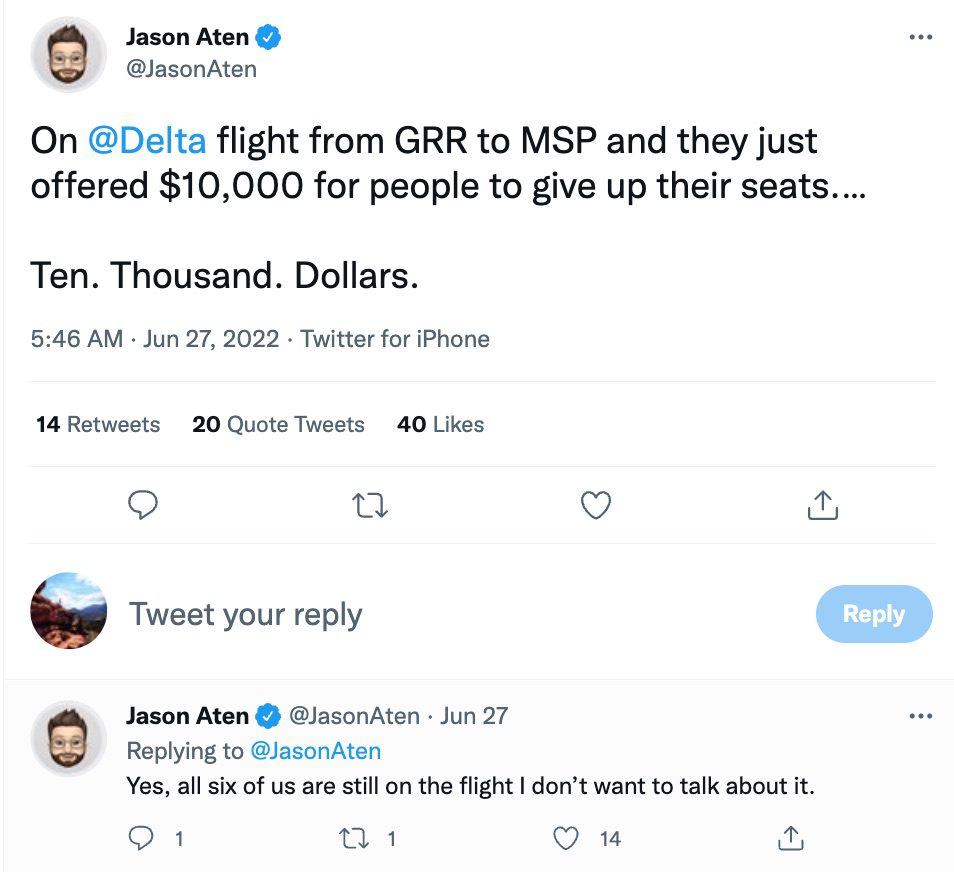954x872 pixels.
Task: Like Jason Aten's reply tweet
Action: pyautogui.click(x=565, y=838)
